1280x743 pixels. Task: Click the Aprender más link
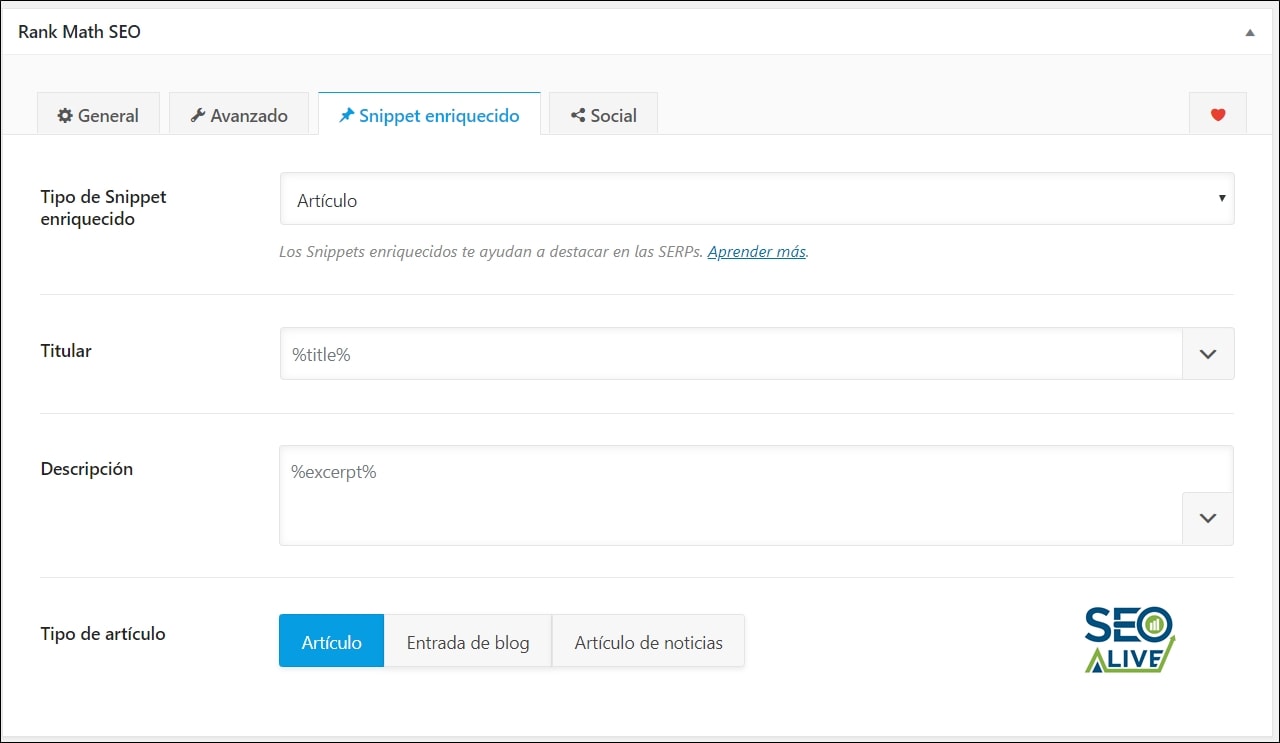[x=756, y=251]
